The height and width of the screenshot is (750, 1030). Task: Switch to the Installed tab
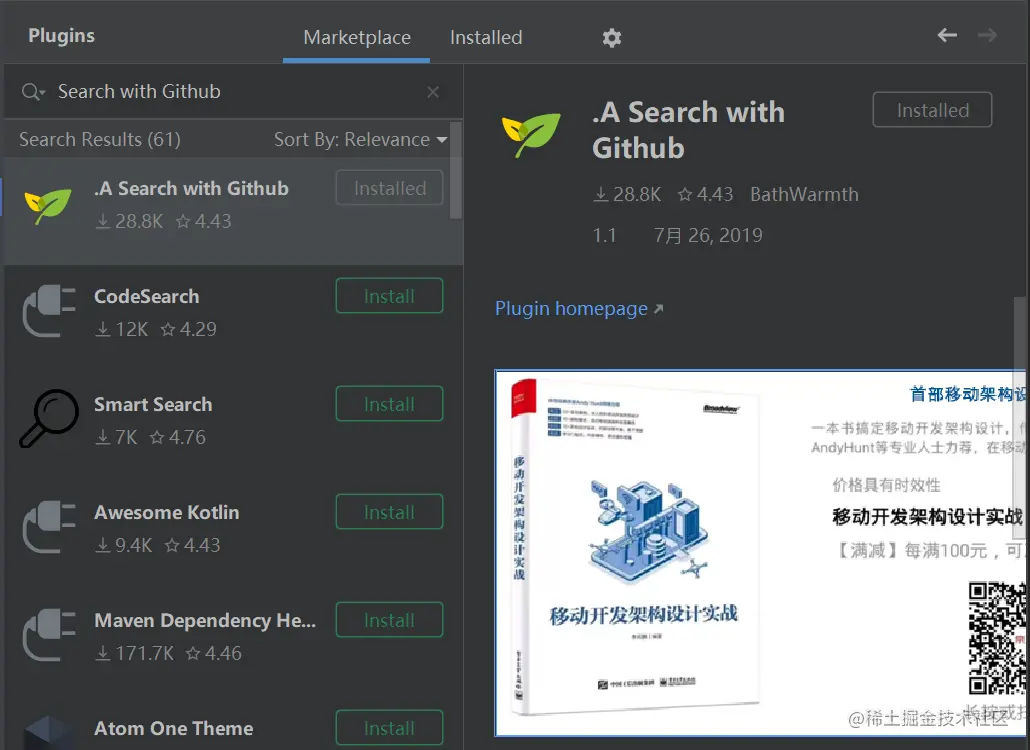[x=486, y=37]
